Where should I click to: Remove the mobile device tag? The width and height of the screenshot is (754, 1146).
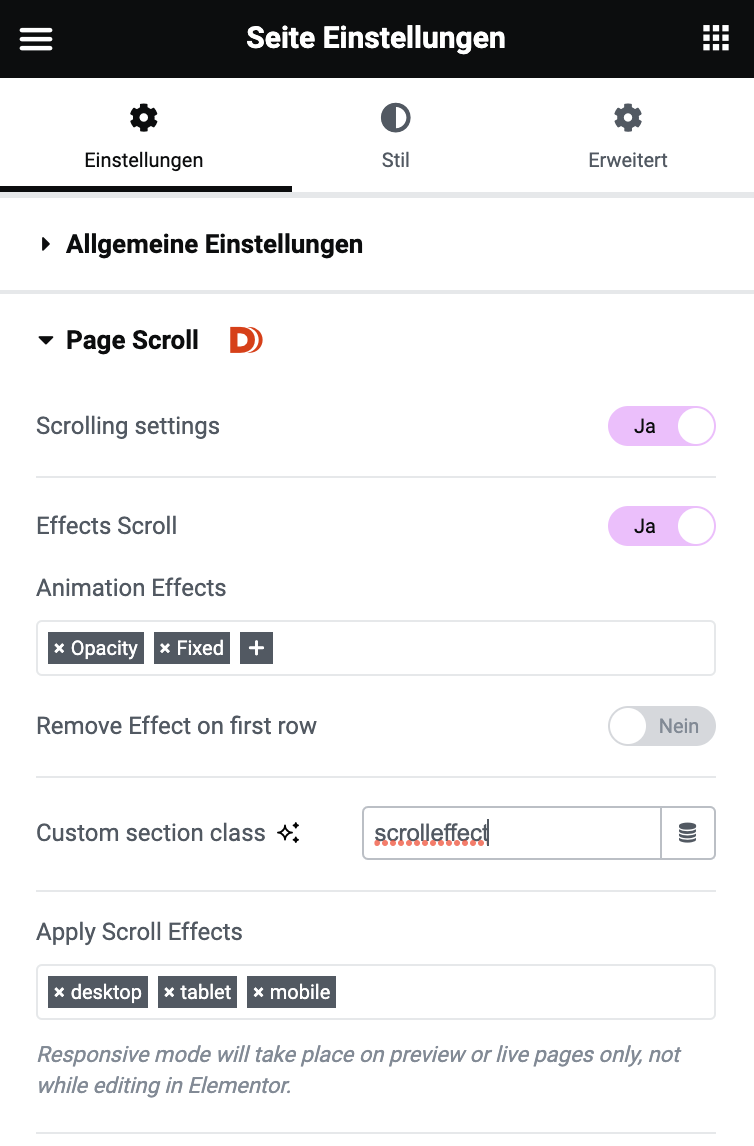tap(259, 993)
